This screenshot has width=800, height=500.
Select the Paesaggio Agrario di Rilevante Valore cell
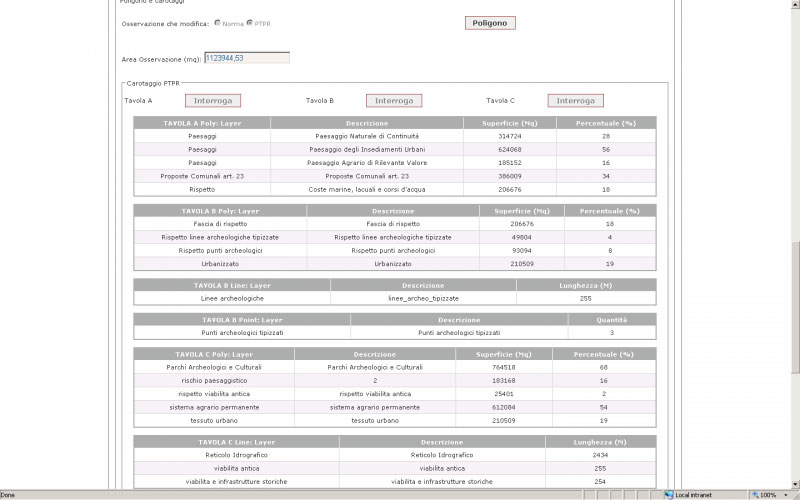tap(366, 162)
